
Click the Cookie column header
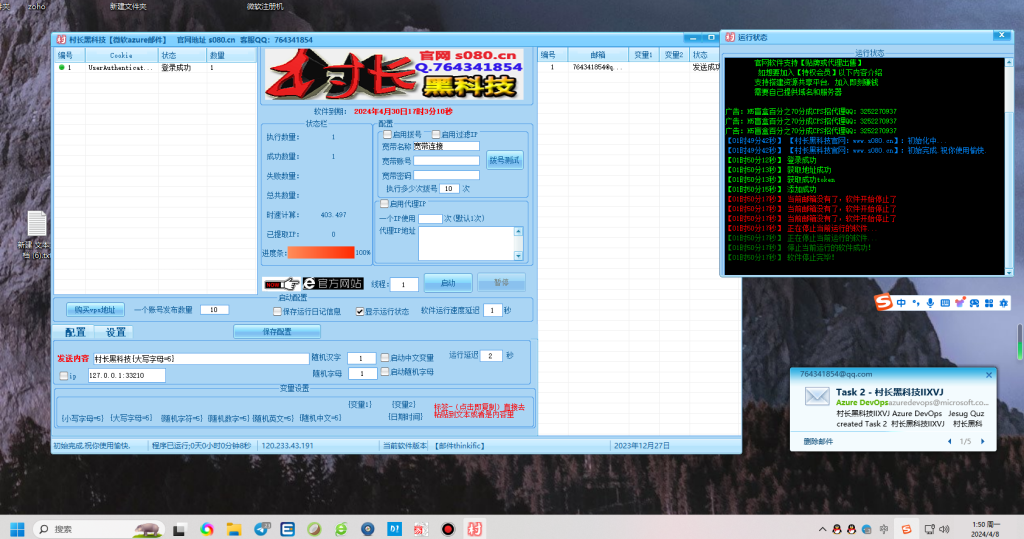[121, 56]
